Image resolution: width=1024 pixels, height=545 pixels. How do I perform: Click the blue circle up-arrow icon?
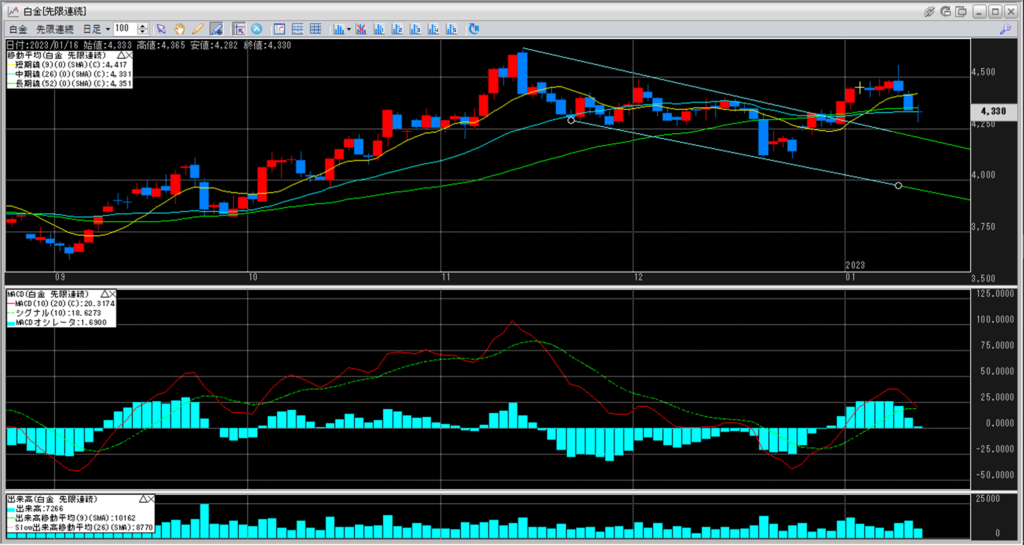(x=257, y=29)
